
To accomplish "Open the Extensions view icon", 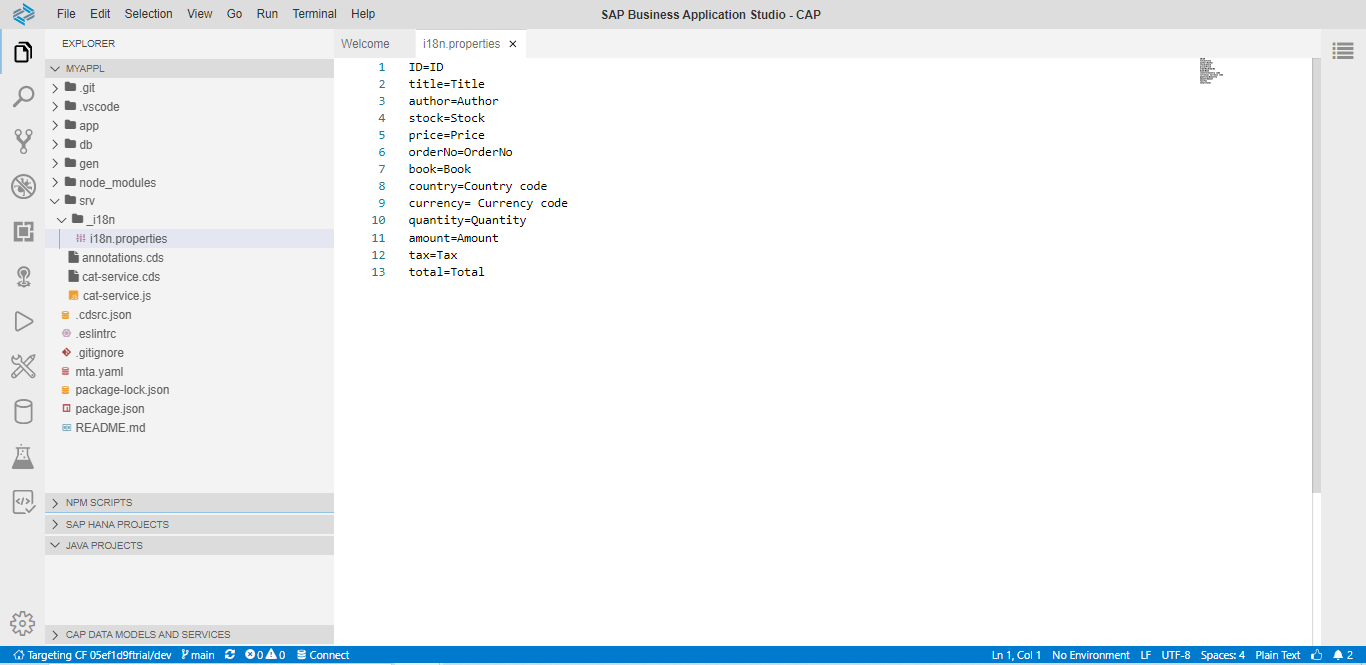I will [22, 232].
